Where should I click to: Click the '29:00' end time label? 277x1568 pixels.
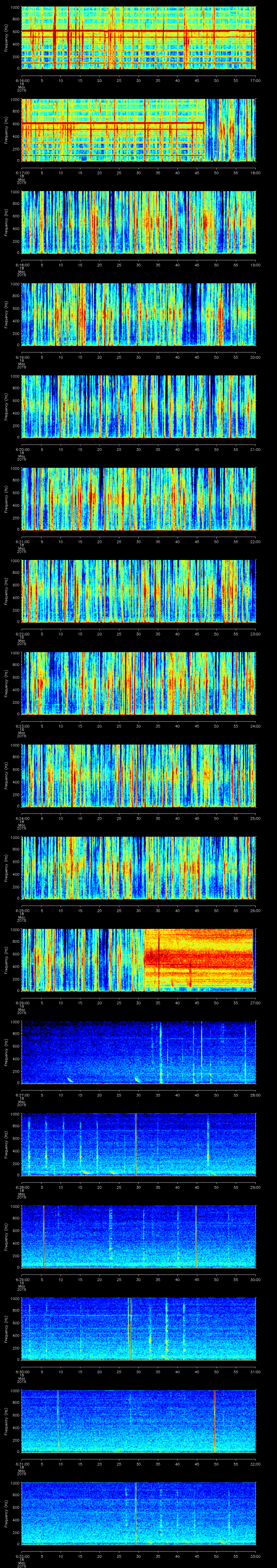click(x=255, y=1187)
